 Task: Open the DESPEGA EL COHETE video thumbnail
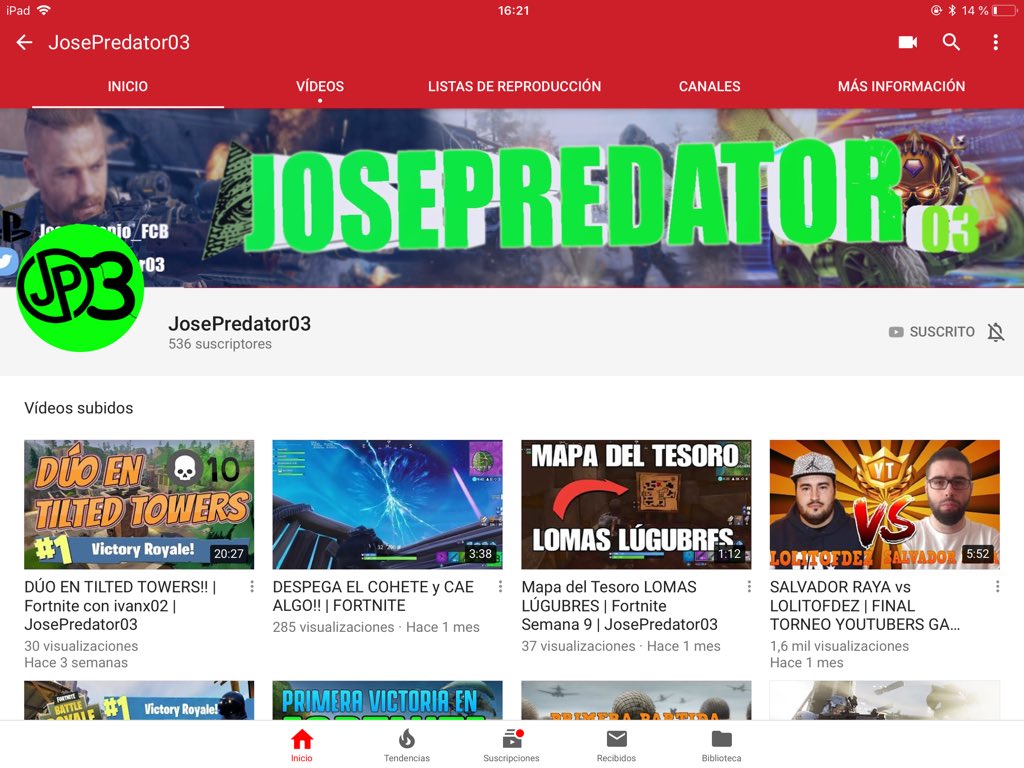[x=387, y=504]
